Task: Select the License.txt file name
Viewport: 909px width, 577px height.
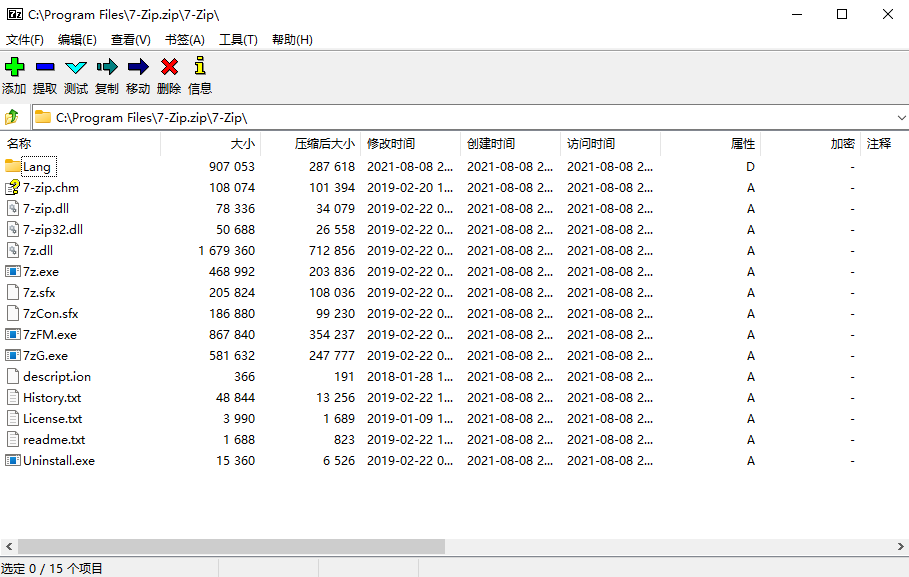Action: [x=53, y=419]
